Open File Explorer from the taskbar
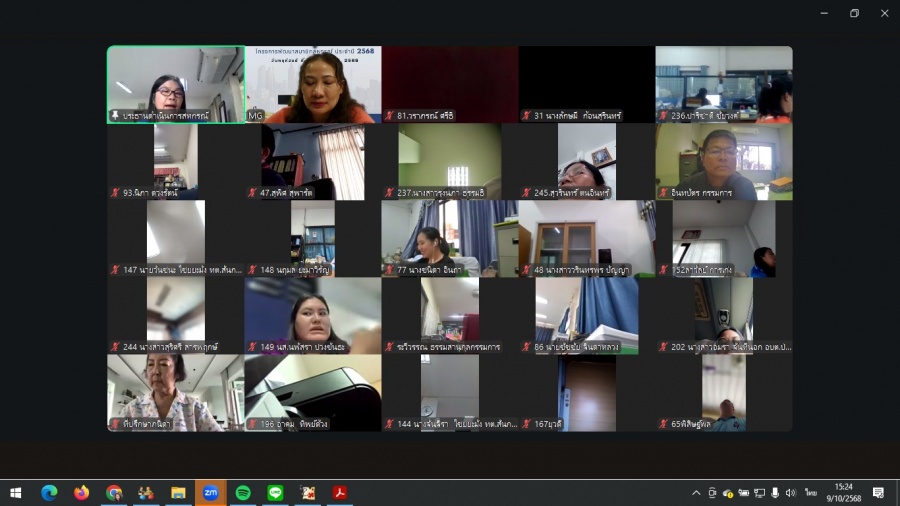 click(x=178, y=493)
